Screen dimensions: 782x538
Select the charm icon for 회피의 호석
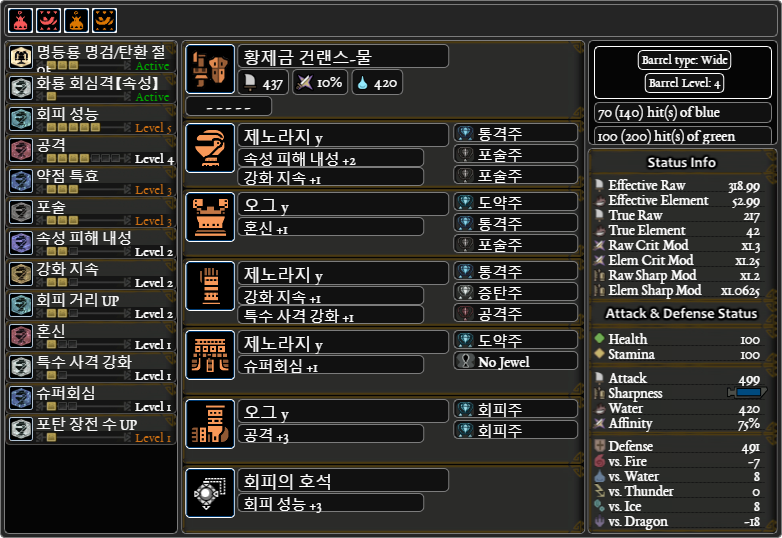click(x=210, y=493)
